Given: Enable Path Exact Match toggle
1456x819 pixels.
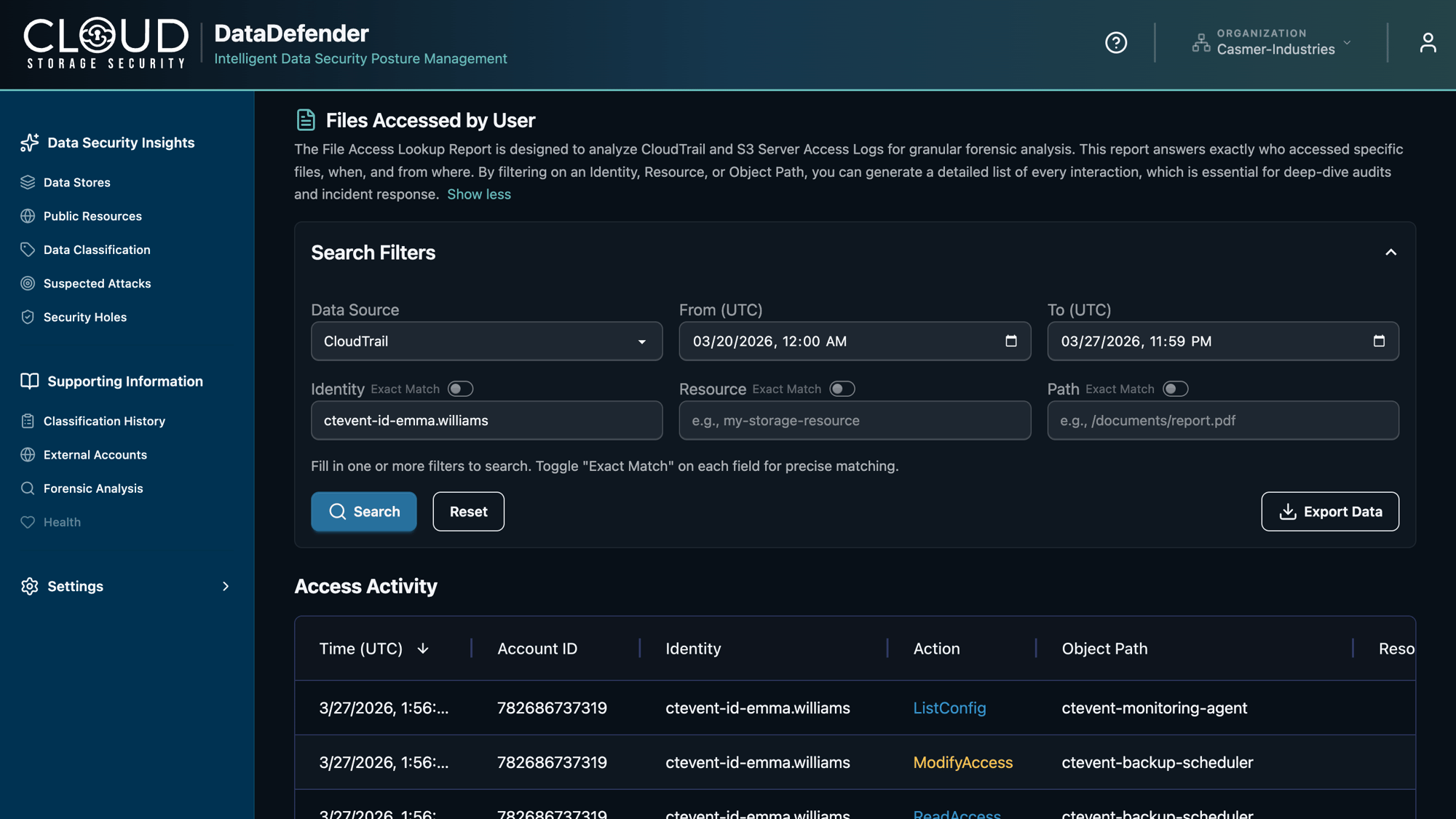Looking at the screenshot, I should coord(1175,389).
